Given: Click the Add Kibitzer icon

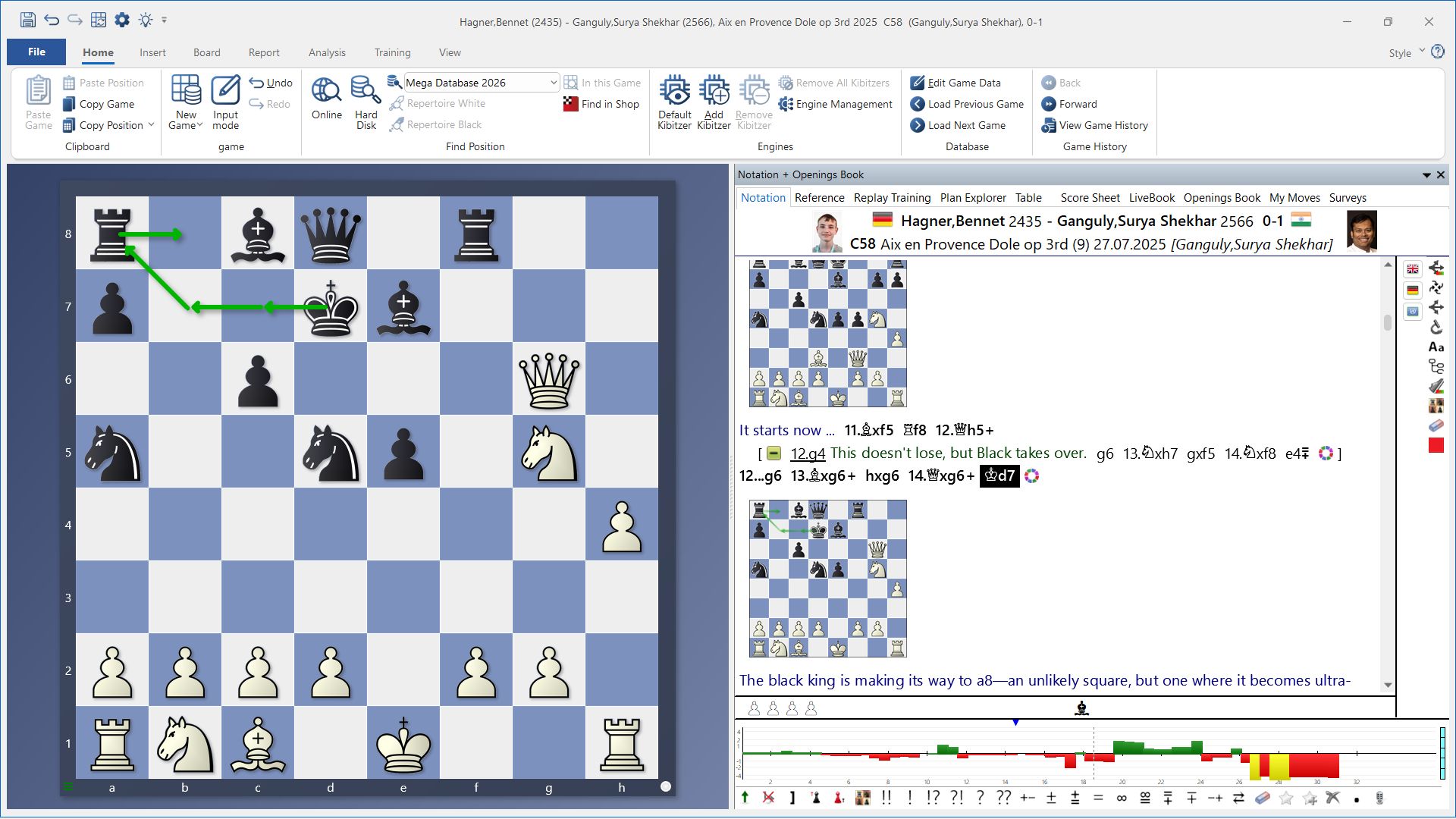Looking at the screenshot, I should (x=714, y=91).
